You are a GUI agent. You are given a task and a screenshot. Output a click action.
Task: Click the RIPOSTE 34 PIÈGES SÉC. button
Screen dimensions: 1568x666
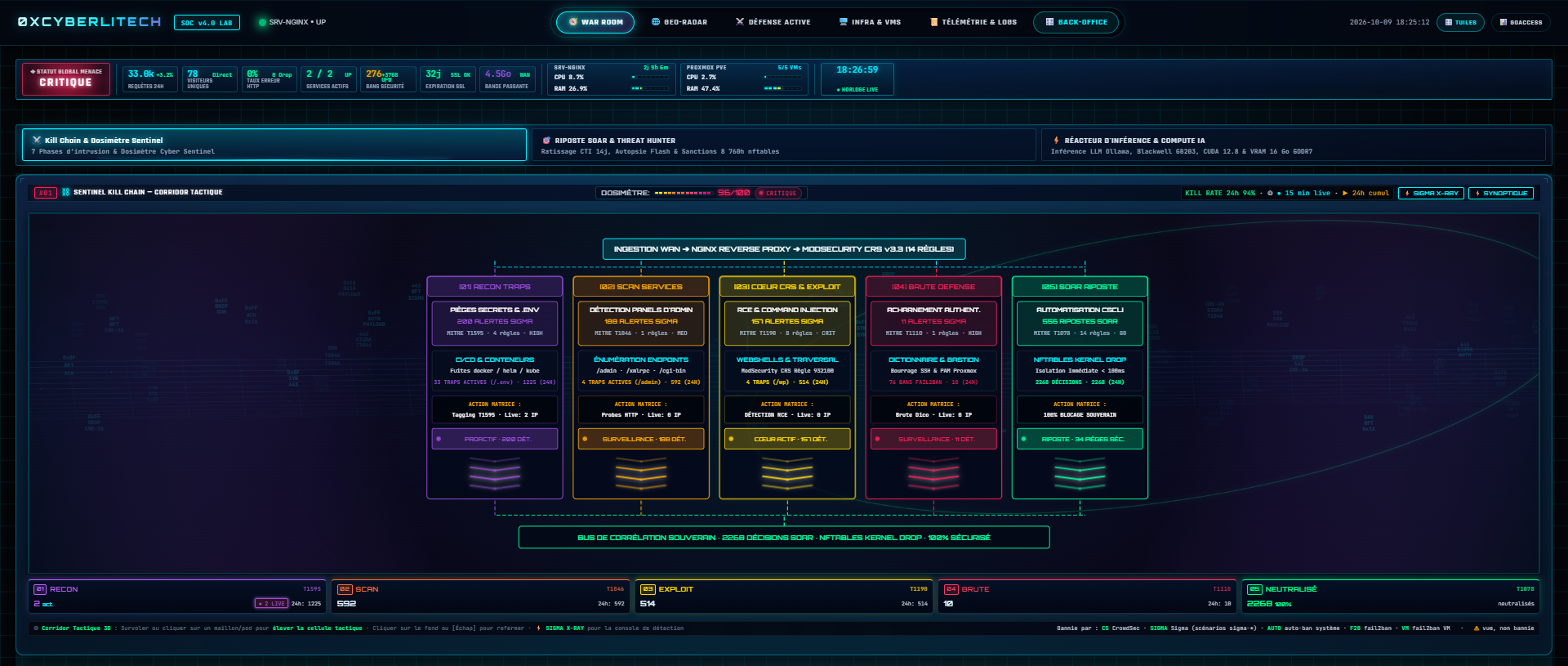tap(1080, 439)
